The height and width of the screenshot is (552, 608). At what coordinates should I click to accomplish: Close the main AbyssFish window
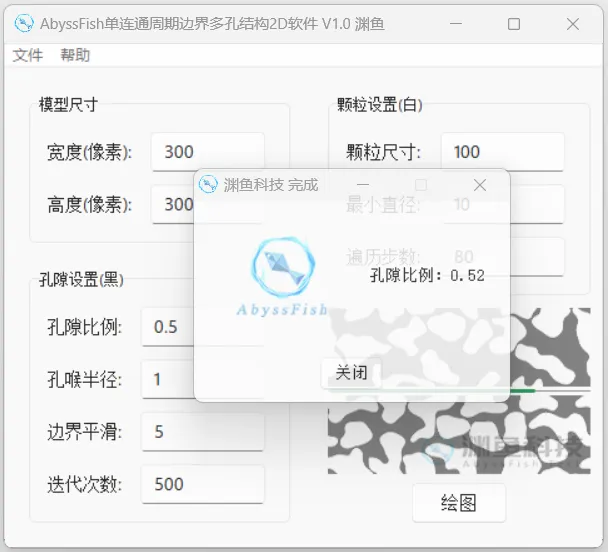(573, 24)
